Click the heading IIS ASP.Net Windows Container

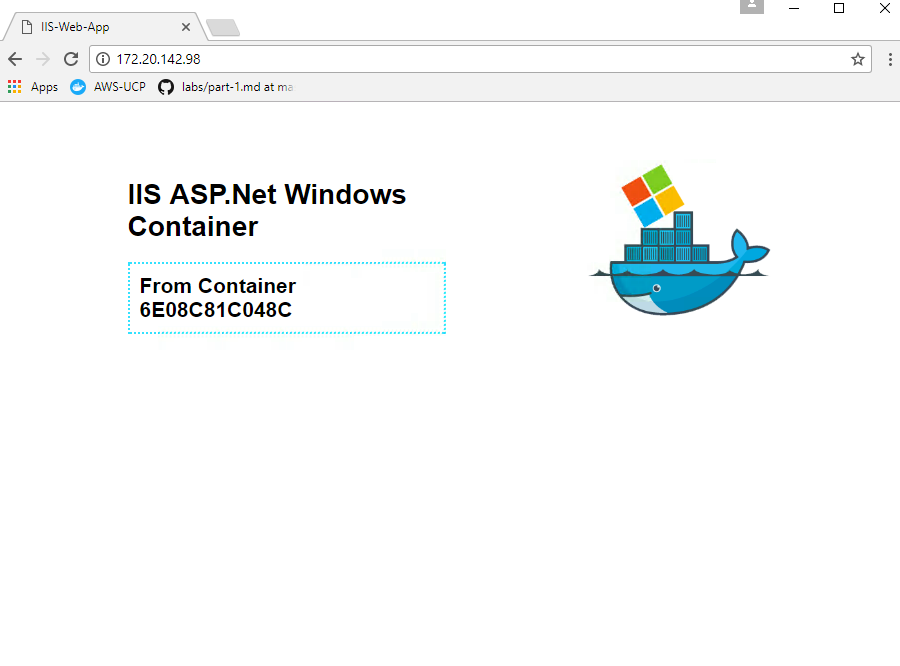point(267,210)
